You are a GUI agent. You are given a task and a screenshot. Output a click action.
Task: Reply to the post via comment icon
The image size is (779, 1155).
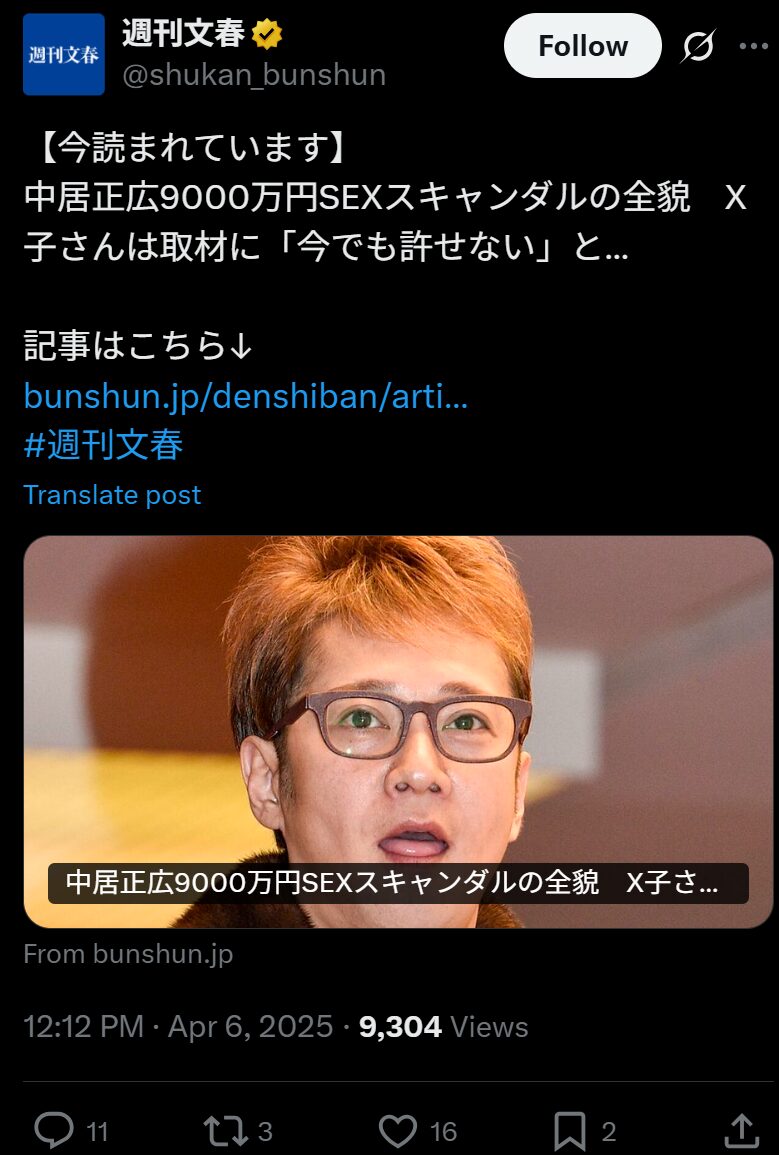(54, 1130)
